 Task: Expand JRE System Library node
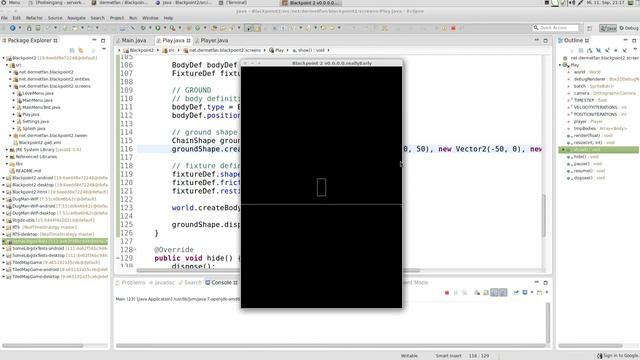point(7,150)
